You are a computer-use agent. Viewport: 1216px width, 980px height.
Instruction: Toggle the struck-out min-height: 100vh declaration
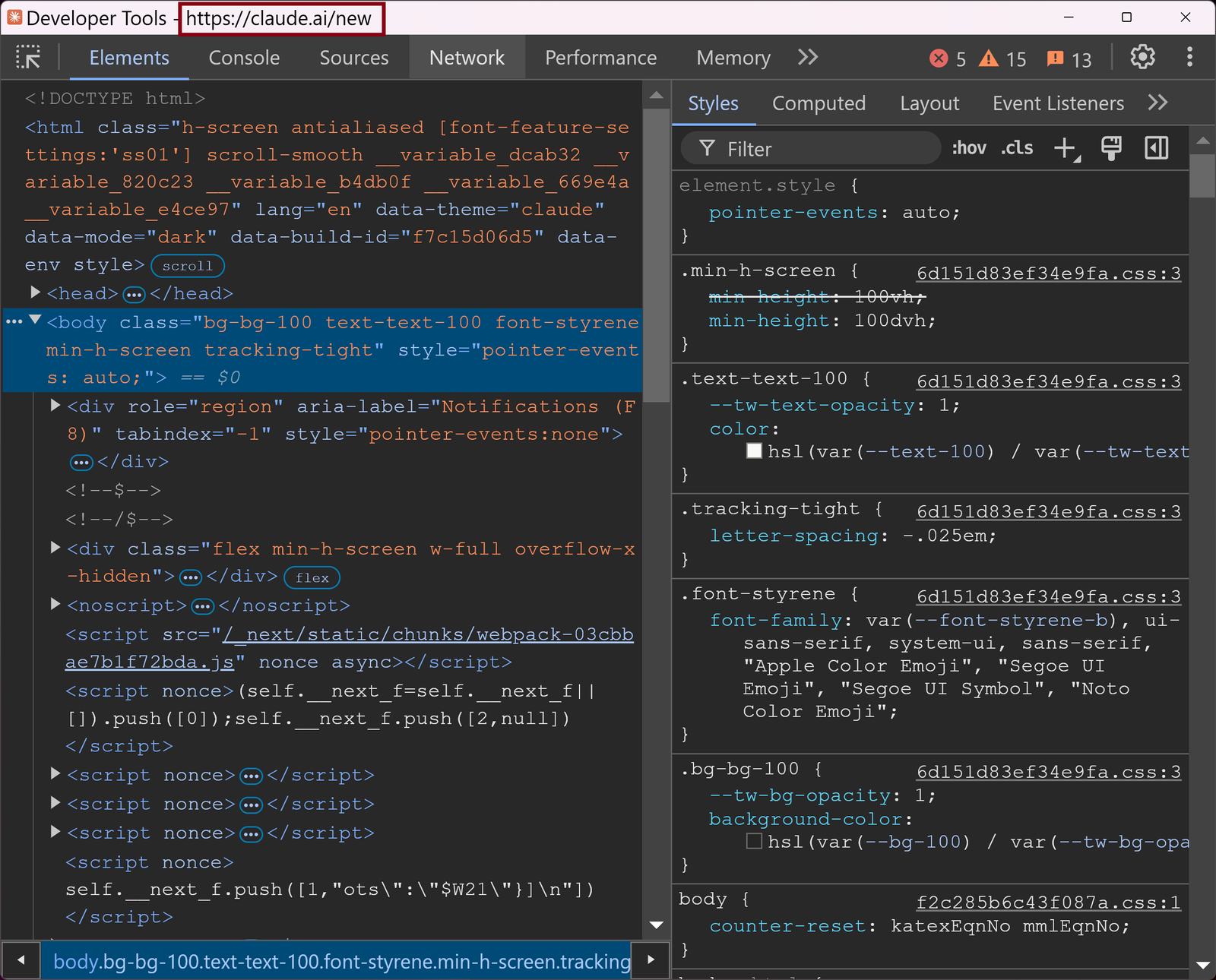(816, 296)
